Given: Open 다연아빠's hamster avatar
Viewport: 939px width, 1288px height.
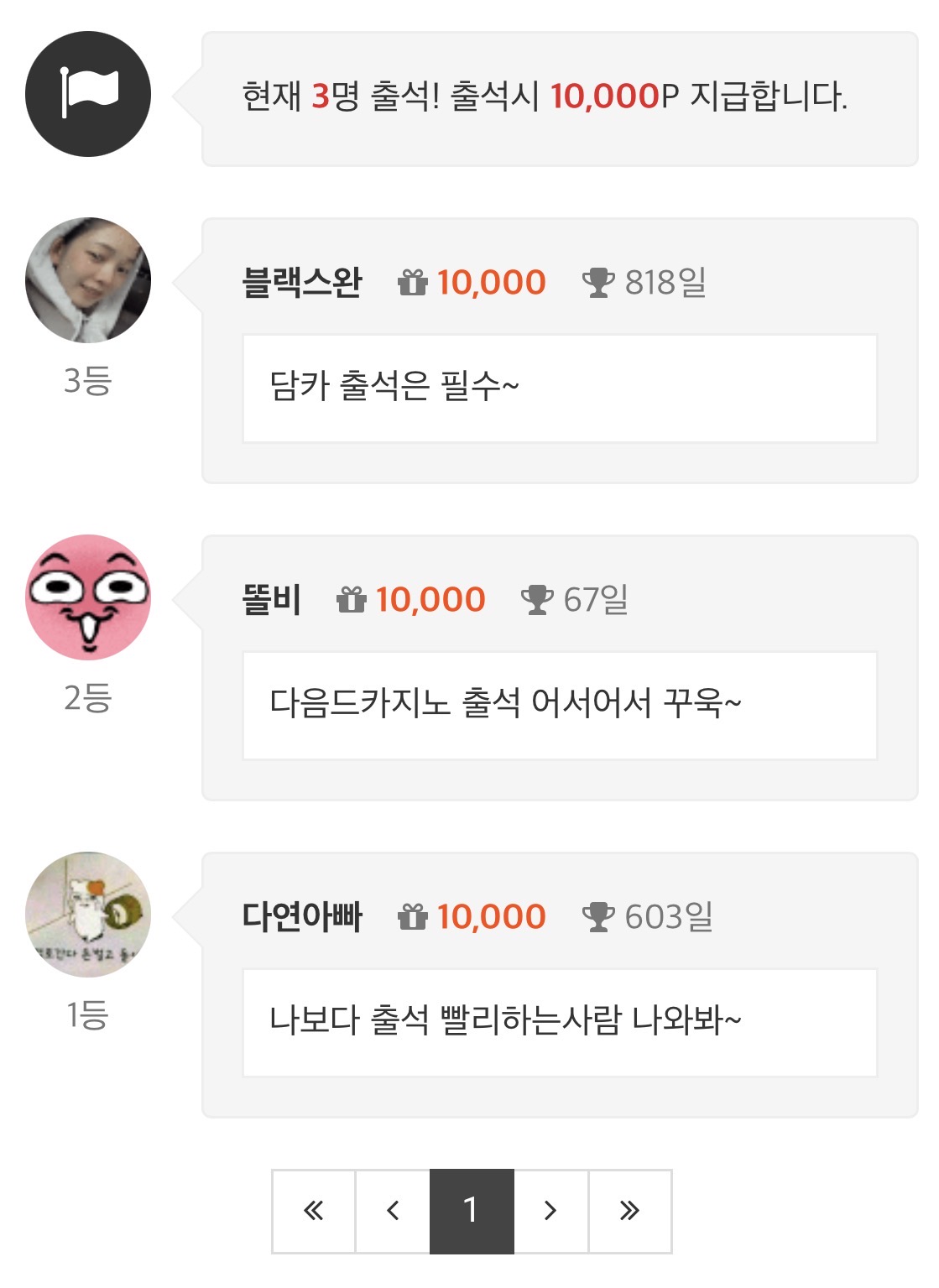Looking at the screenshot, I should pyautogui.click(x=88, y=915).
